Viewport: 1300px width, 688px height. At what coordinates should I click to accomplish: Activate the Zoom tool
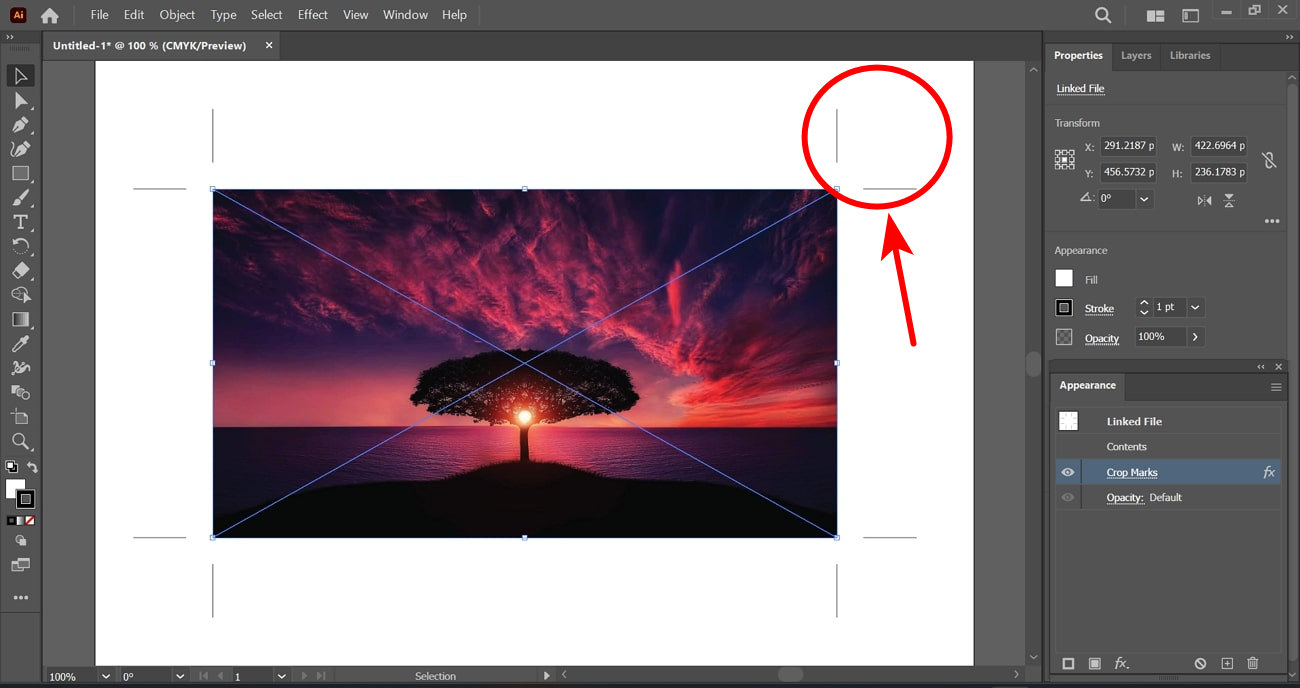[x=20, y=442]
